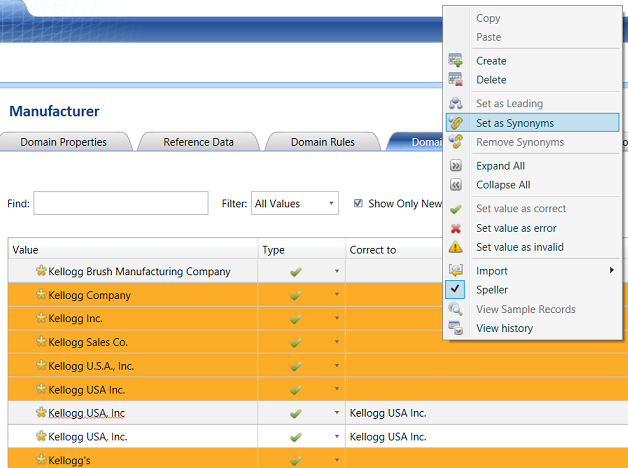Switch to the Reference Data tab
The image size is (628, 468).
click(198, 142)
